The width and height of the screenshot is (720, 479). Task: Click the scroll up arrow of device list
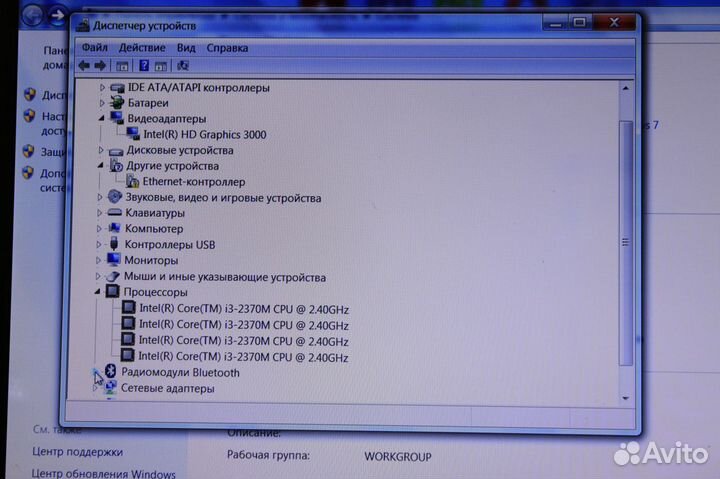click(625, 88)
